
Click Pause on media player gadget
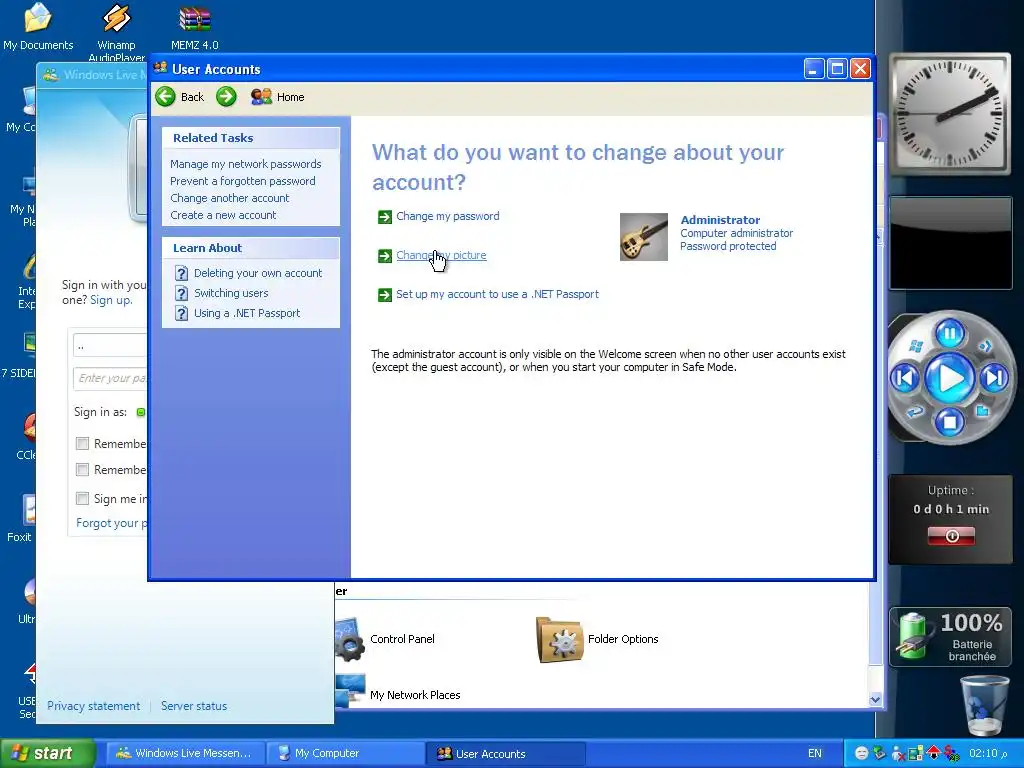(x=950, y=334)
